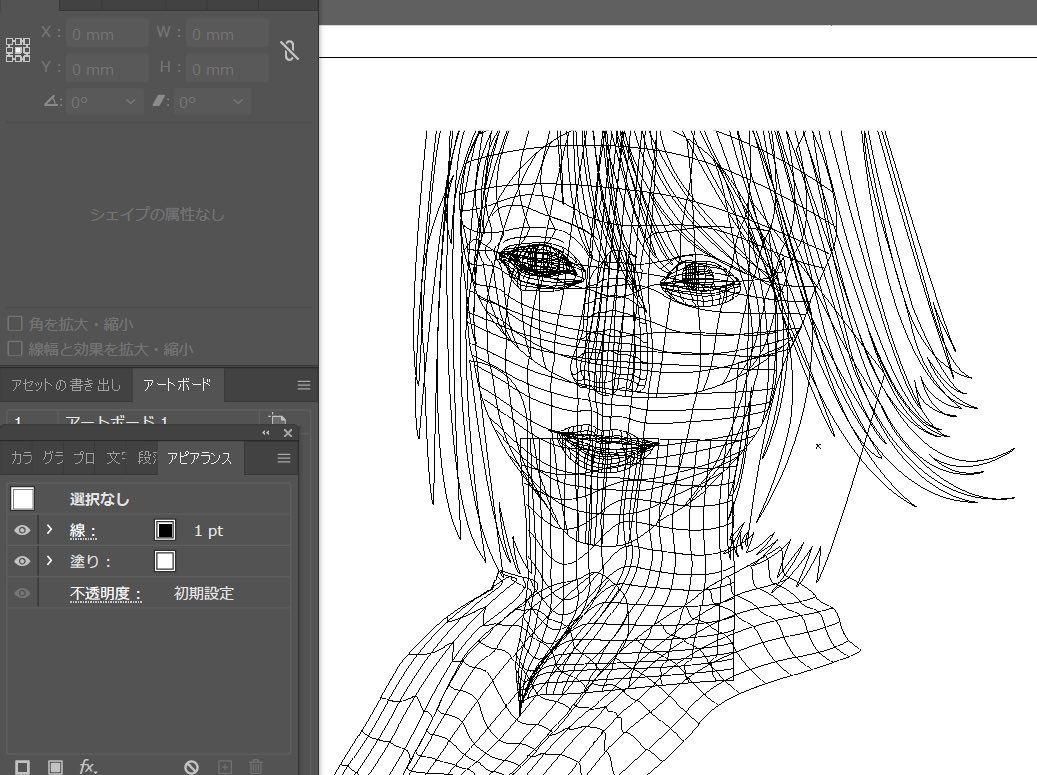Toggle the 不透明度 visibility eye
Image resolution: width=1037 pixels, height=775 pixels.
(22, 593)
